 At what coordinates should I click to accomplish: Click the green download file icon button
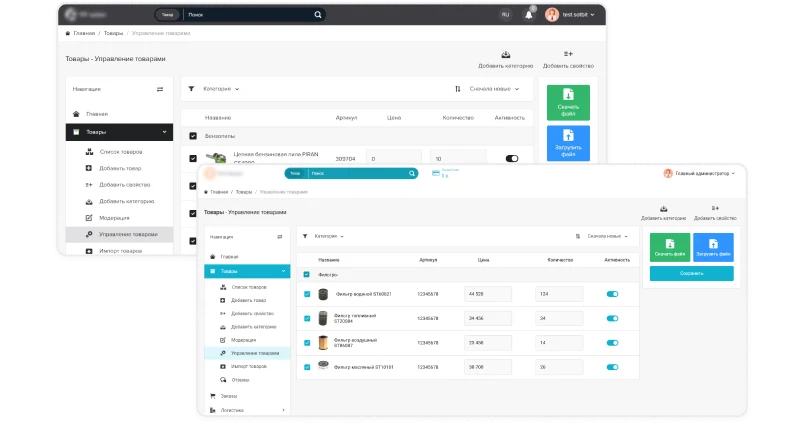pyautogui.click(x=568, y=102)
